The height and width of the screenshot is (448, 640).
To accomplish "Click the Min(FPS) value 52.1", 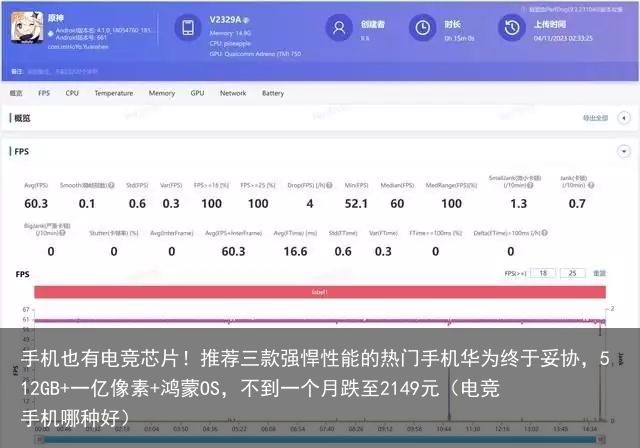I will point(356,204).
